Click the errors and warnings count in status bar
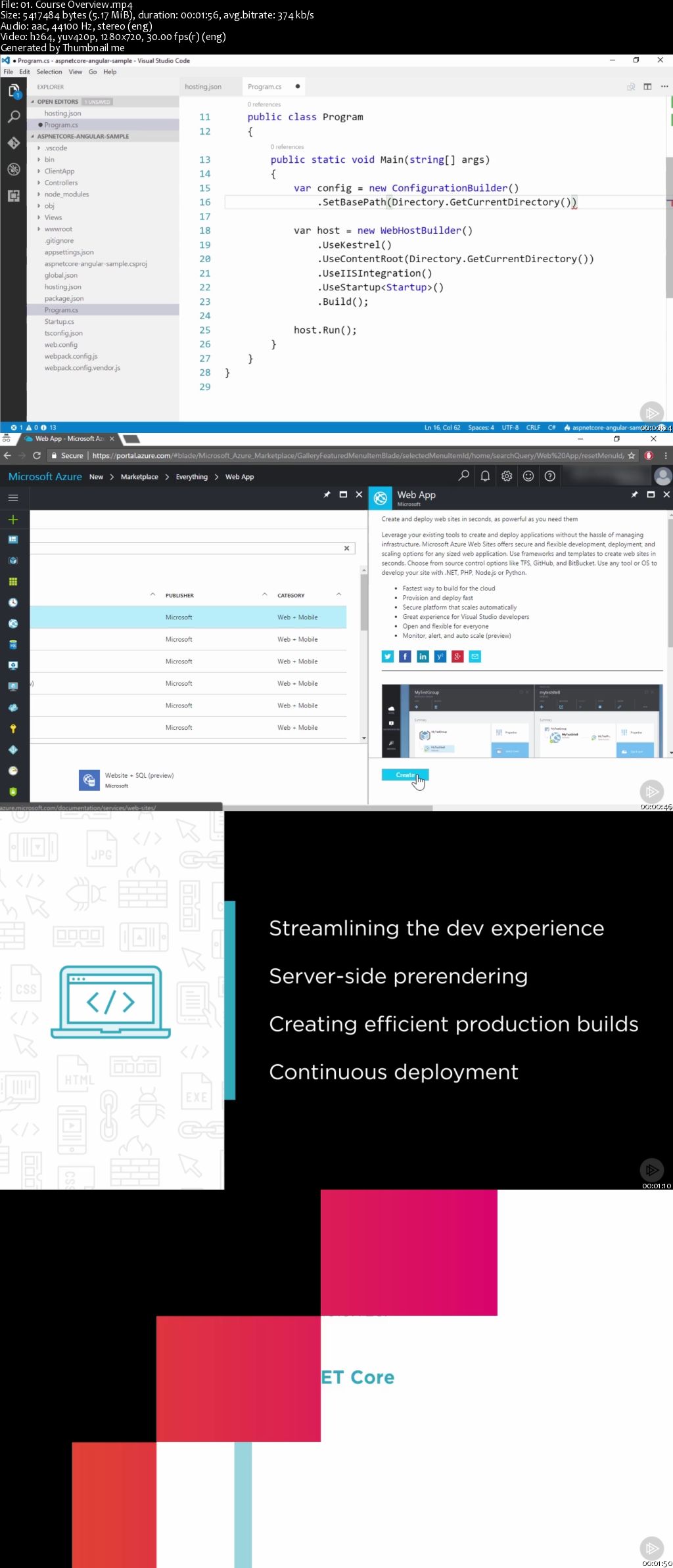The height and width of the screenshot is (1568, 673). [x=33, y=428]
